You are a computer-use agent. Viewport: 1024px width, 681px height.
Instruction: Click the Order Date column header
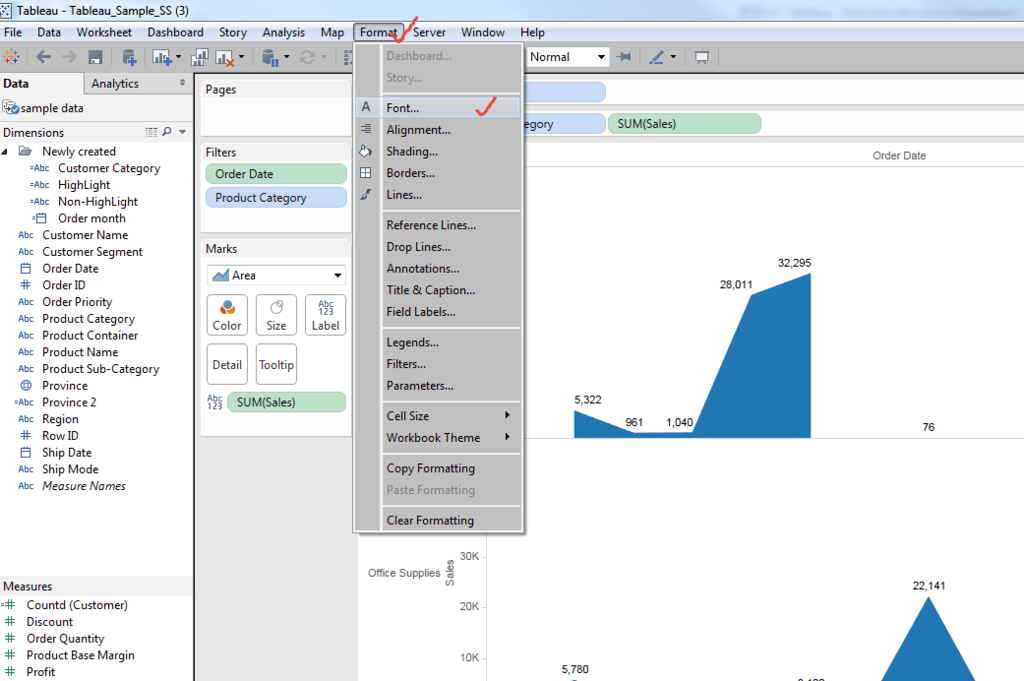point(899,155)
